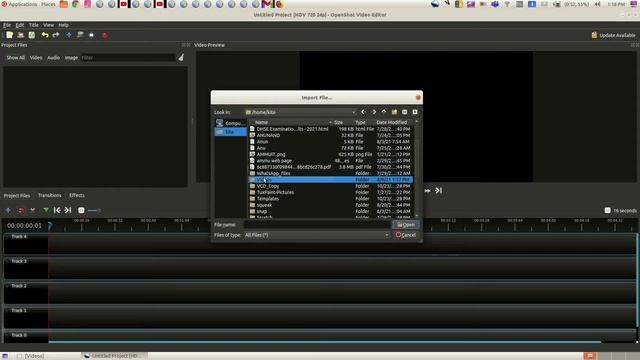Screen dimensions: 640x360
Task: Open the Places menu in top panel
Action: click(48, 4)
